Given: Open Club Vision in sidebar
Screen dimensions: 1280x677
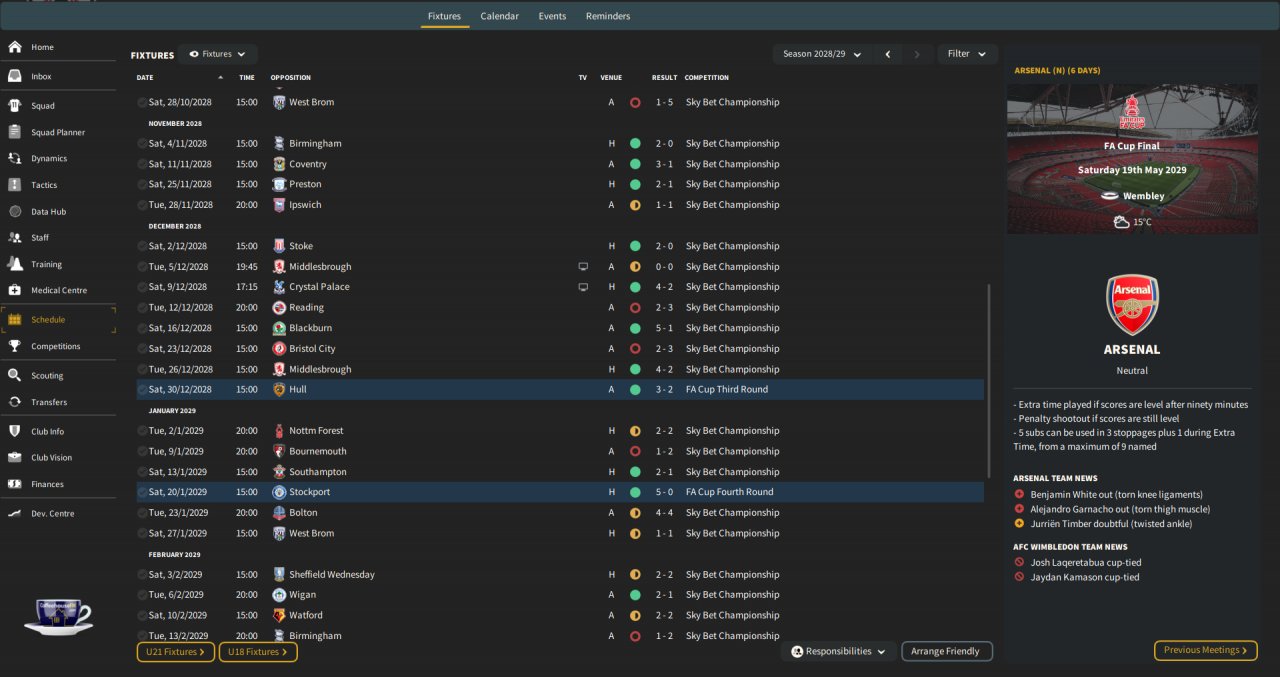Looking at the screenshot, I should point(51,458).
